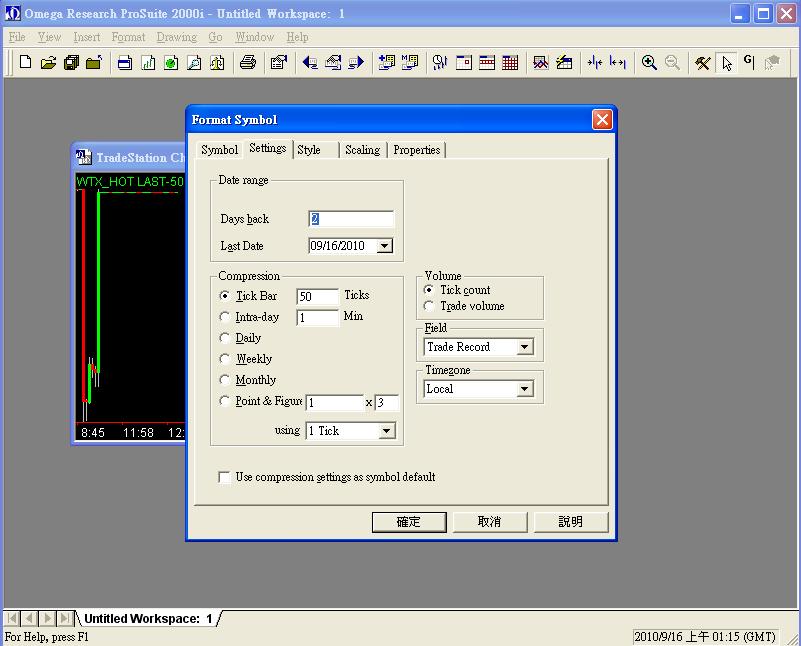Click the balance scales page icon
This screenshot has height=646, width=801.
pos(217,62)
